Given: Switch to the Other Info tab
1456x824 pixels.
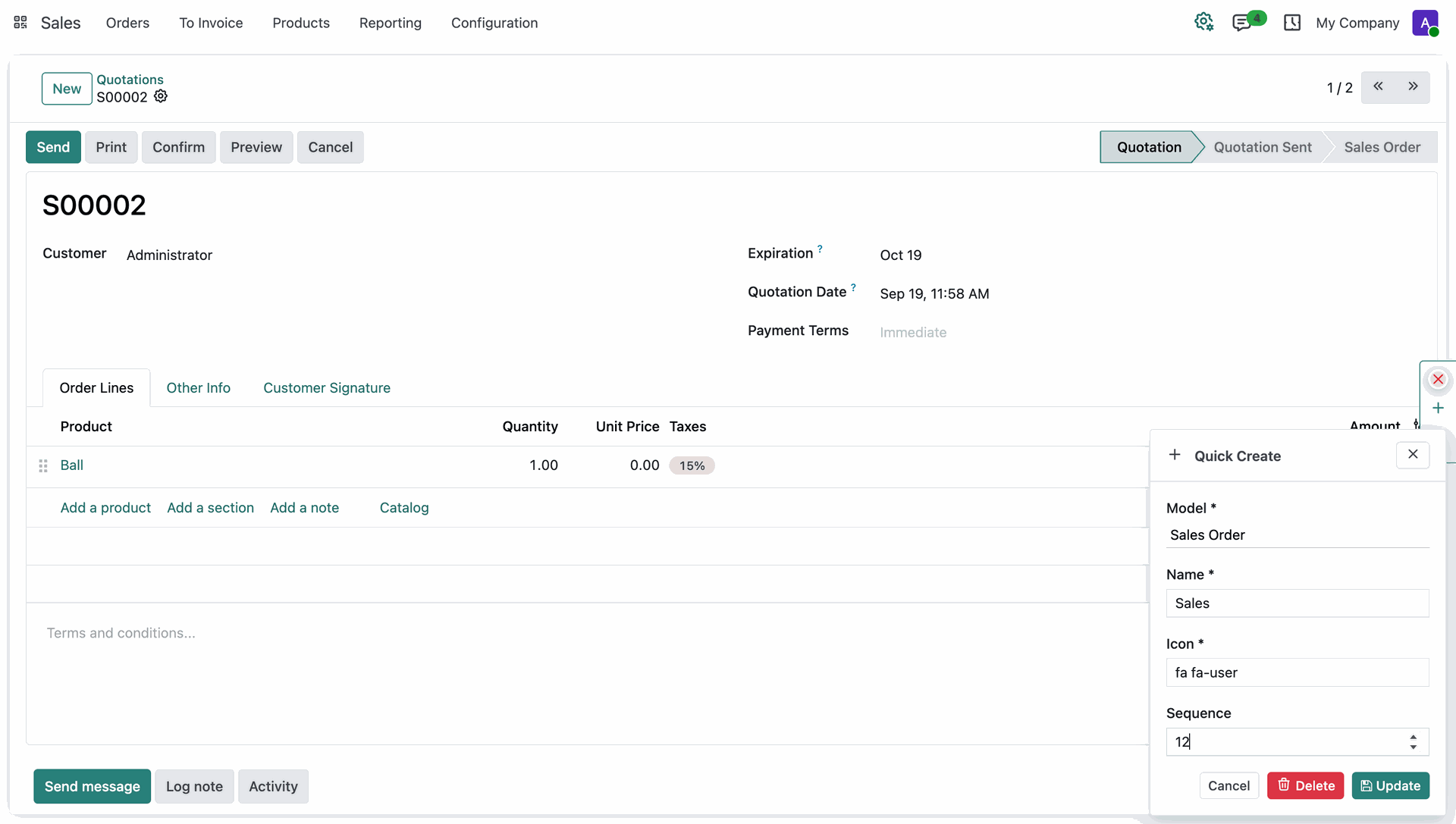Looking at the screenshot, I should pyautogui.click(x=198, y=388).
